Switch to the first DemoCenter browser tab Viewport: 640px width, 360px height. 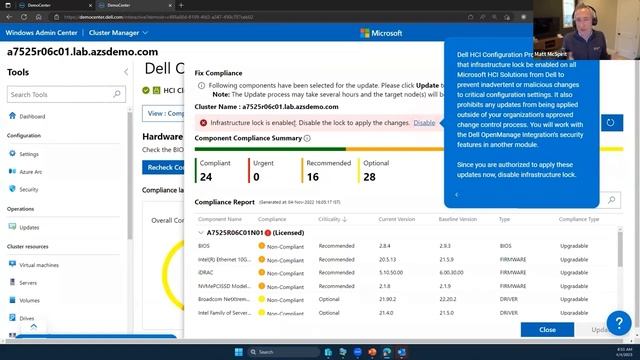55,5
